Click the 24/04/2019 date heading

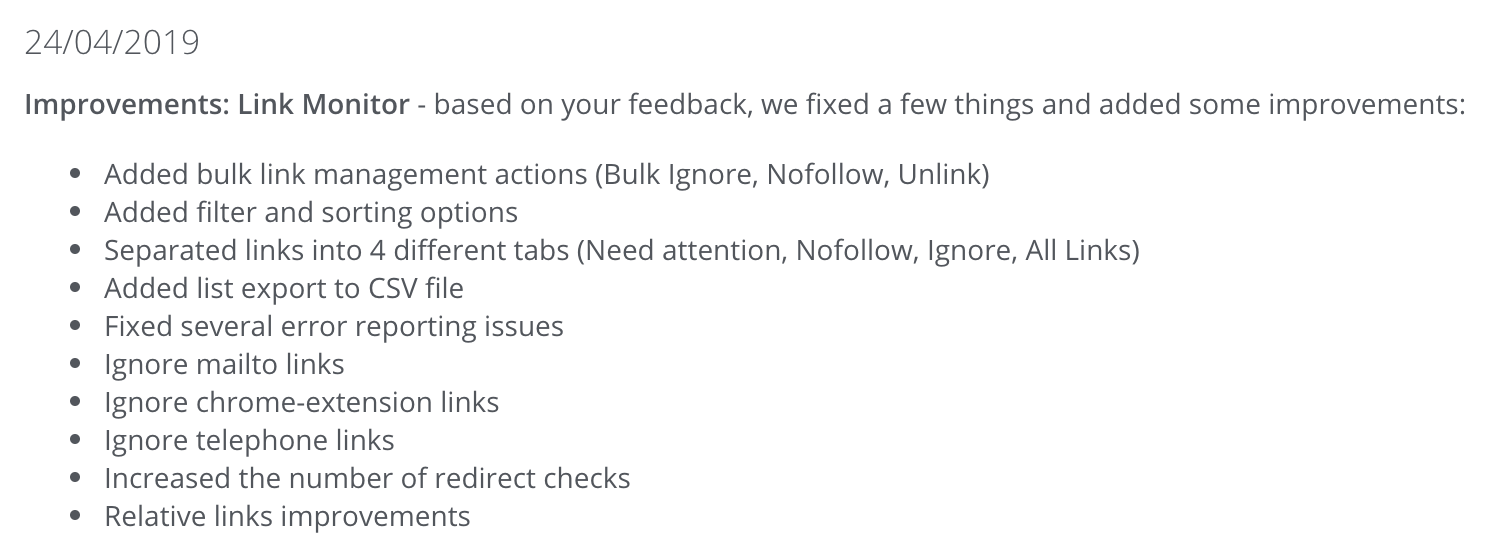(x=112, y=43)
